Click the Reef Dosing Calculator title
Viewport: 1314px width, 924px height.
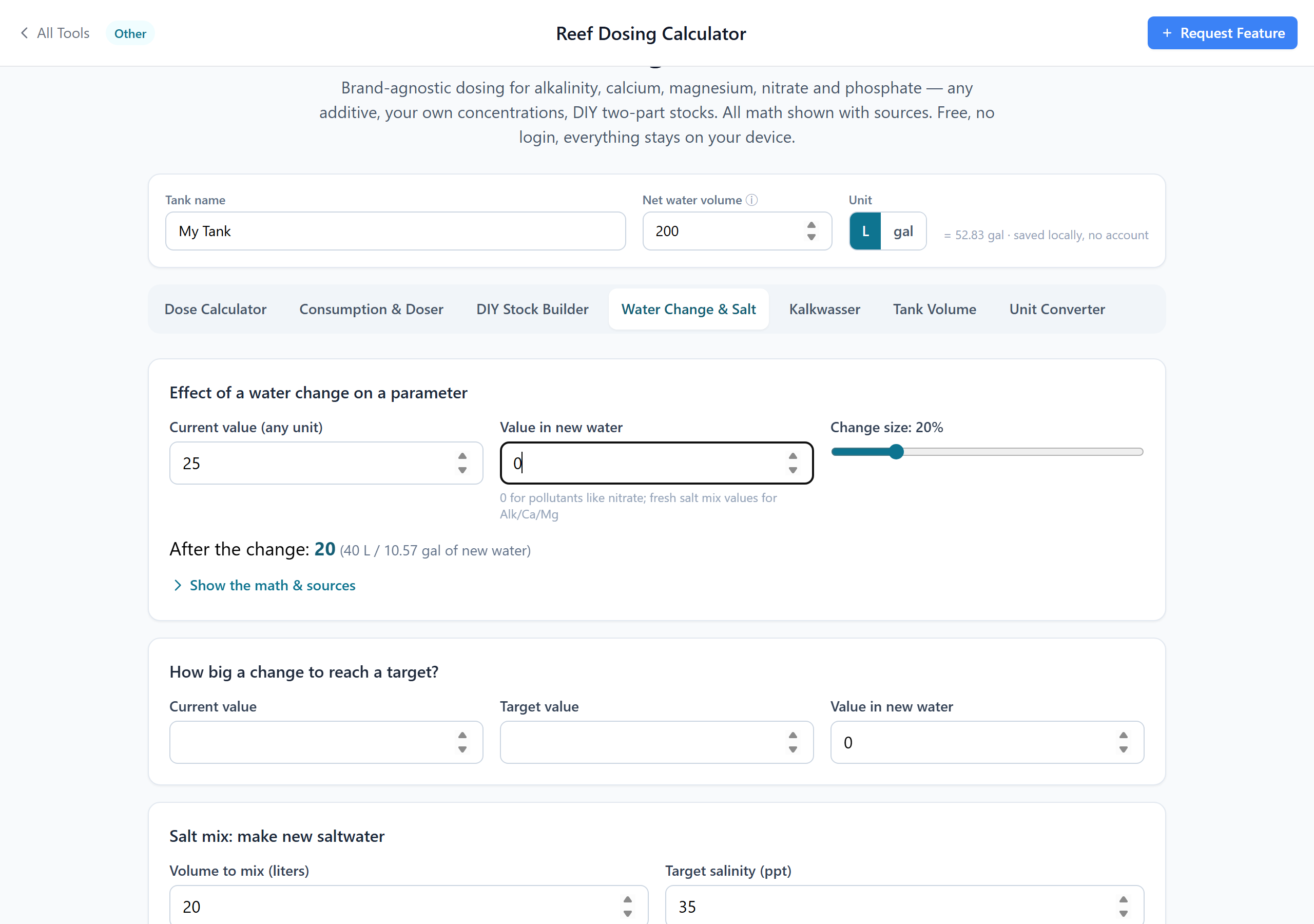(x=651, y=33)
